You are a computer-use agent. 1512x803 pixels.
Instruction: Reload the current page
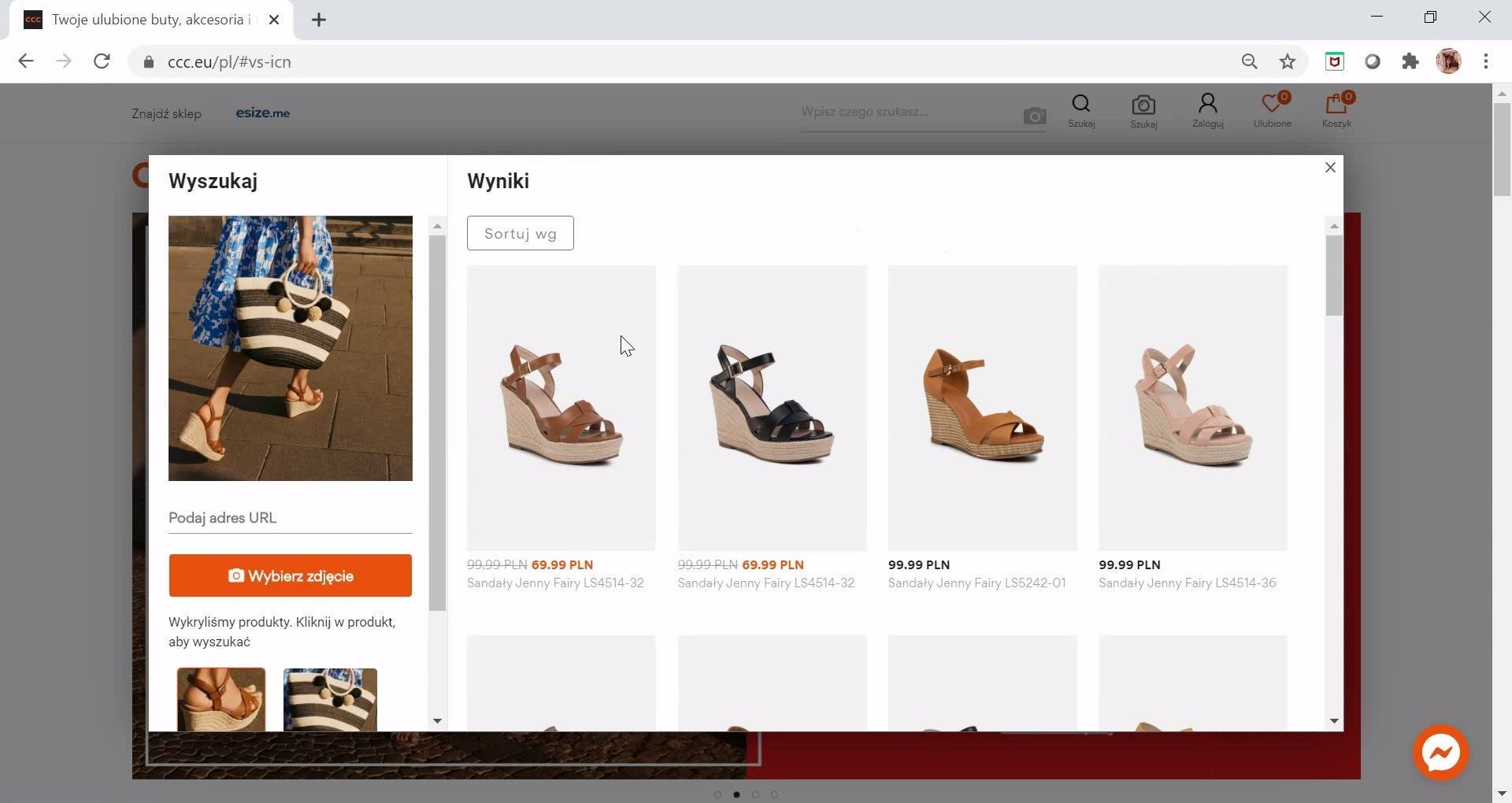[102, 61]
